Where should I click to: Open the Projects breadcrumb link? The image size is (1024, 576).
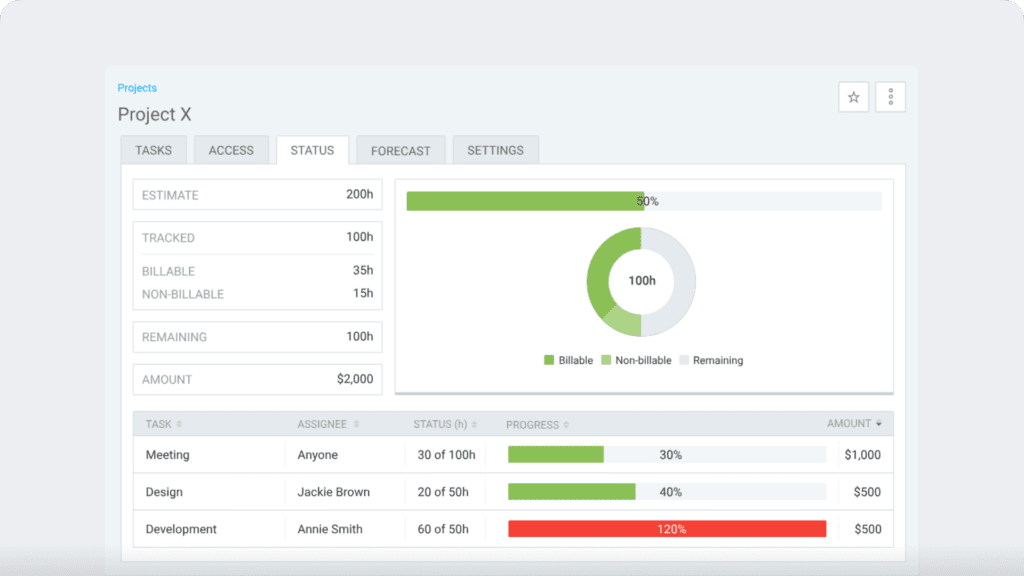point(137,87)
